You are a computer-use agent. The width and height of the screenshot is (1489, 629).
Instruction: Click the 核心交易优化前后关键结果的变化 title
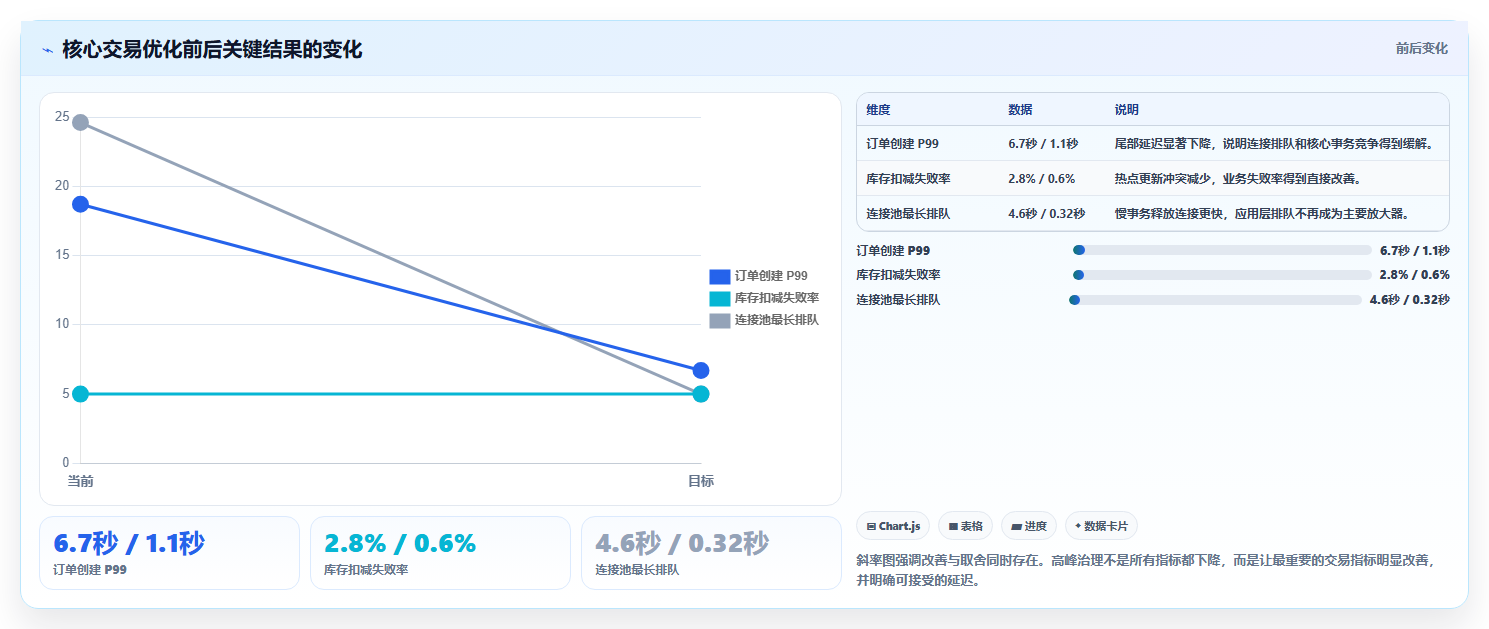[x=212, y=50]
